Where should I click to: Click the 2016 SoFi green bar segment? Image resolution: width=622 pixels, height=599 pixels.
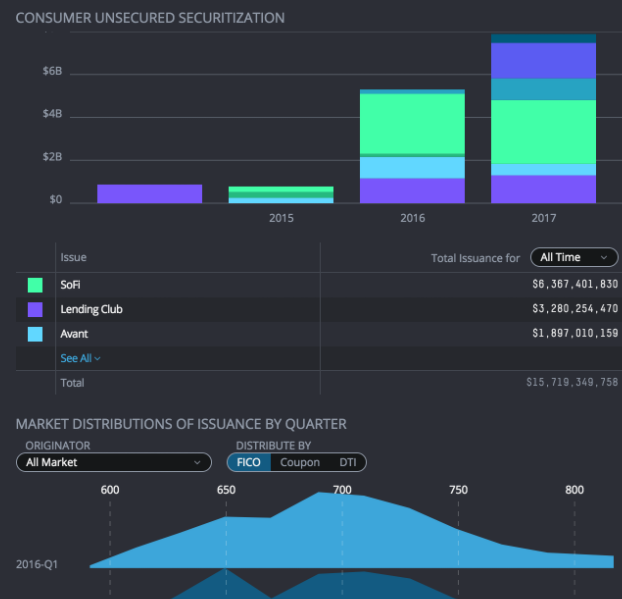pyautogui.click(x=412, y=123)
